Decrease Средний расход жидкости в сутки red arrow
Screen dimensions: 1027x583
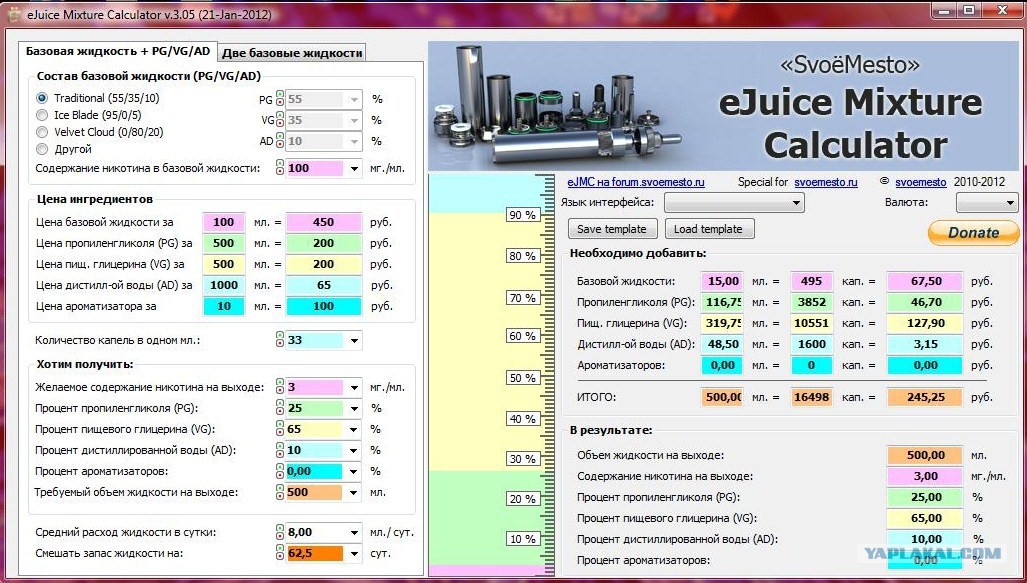(280, 536)
